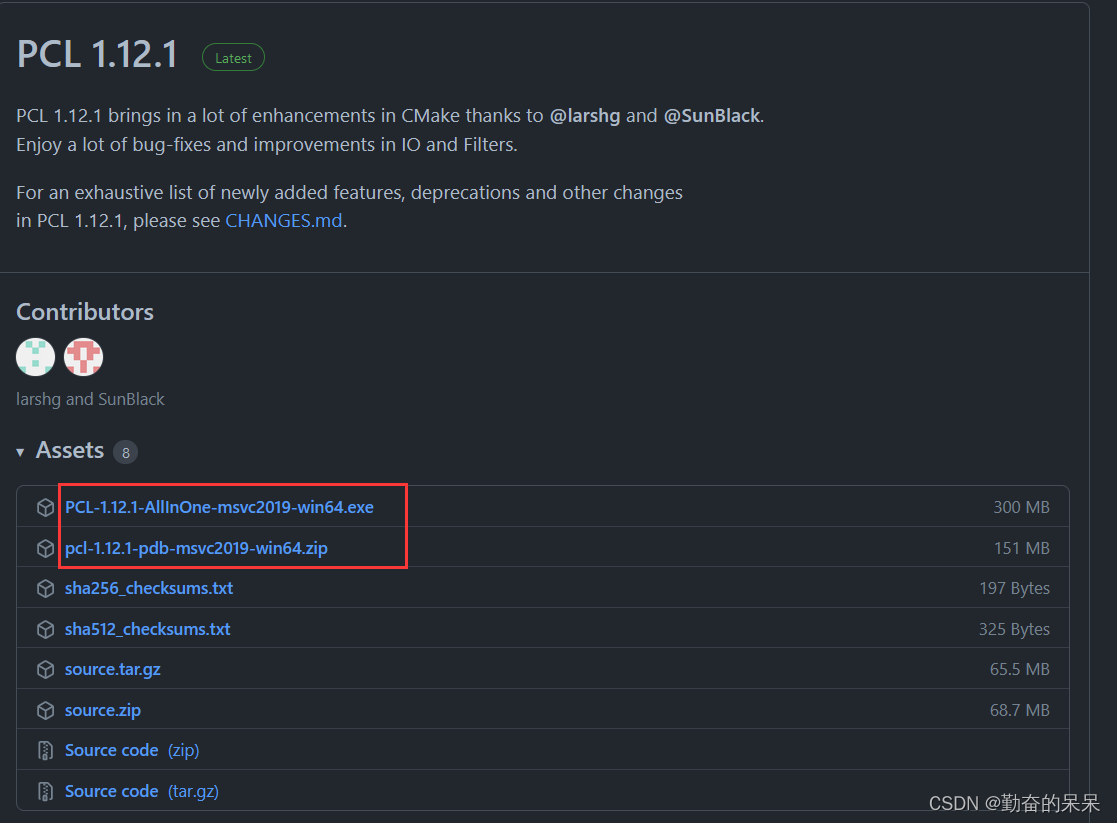
Task: Open larshg contributor avatar
Action: coord(36,357)
